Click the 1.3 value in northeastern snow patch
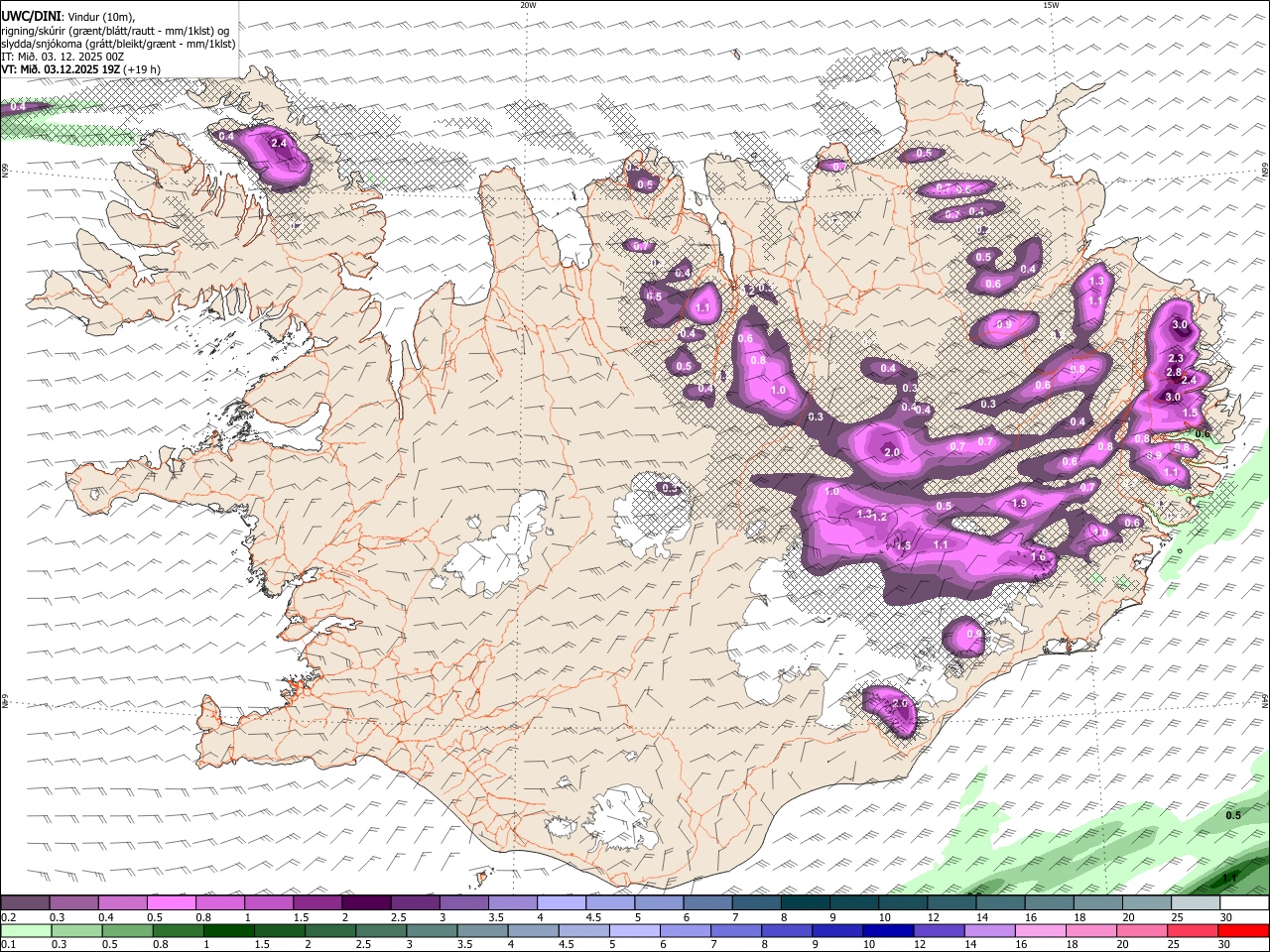The width and height of the screenshot is (1270, 952). (1096, 283)
